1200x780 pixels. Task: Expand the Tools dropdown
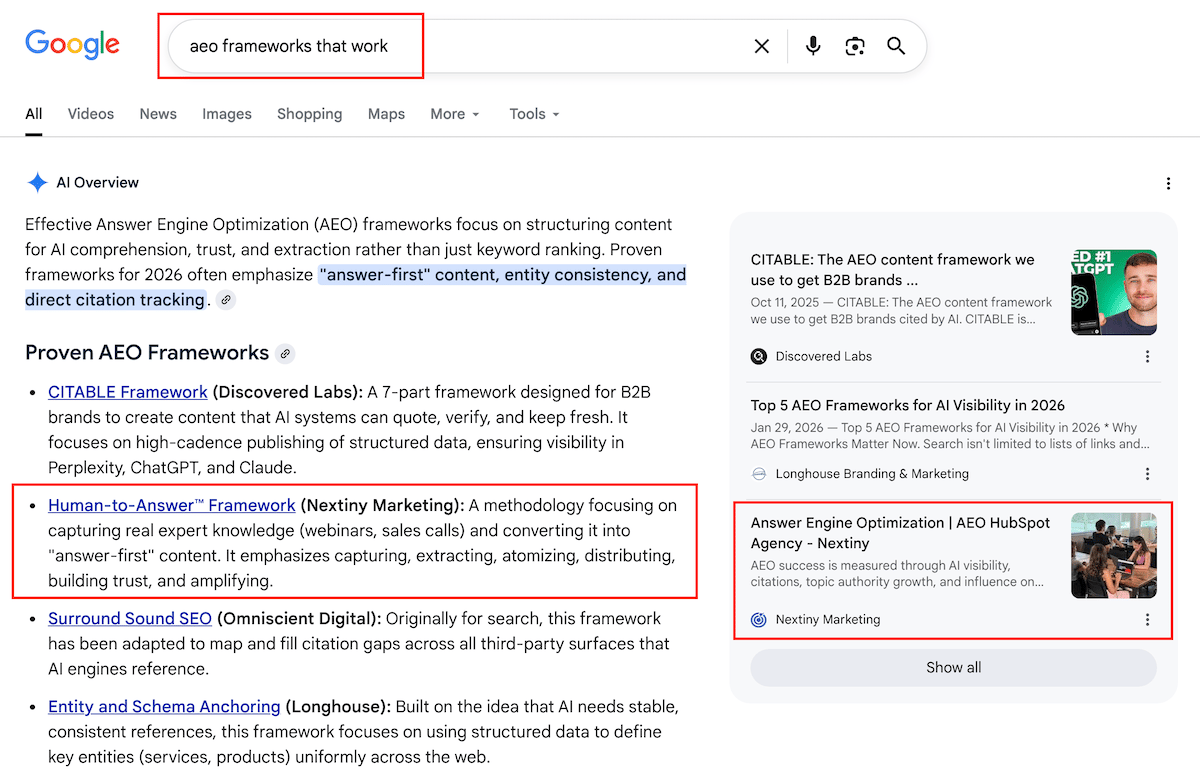click(x=534, y=114)
